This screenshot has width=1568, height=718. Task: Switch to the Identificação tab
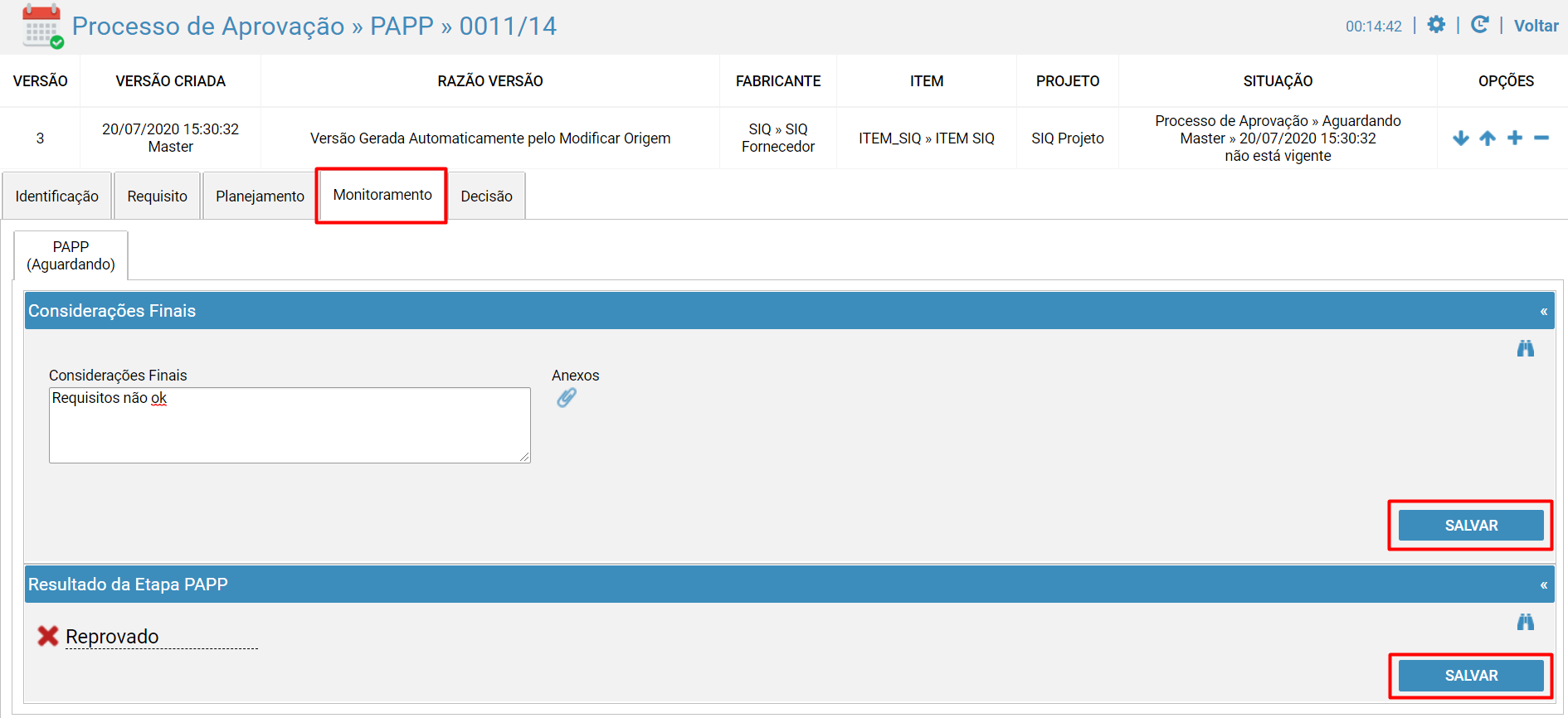click(57, 196)
